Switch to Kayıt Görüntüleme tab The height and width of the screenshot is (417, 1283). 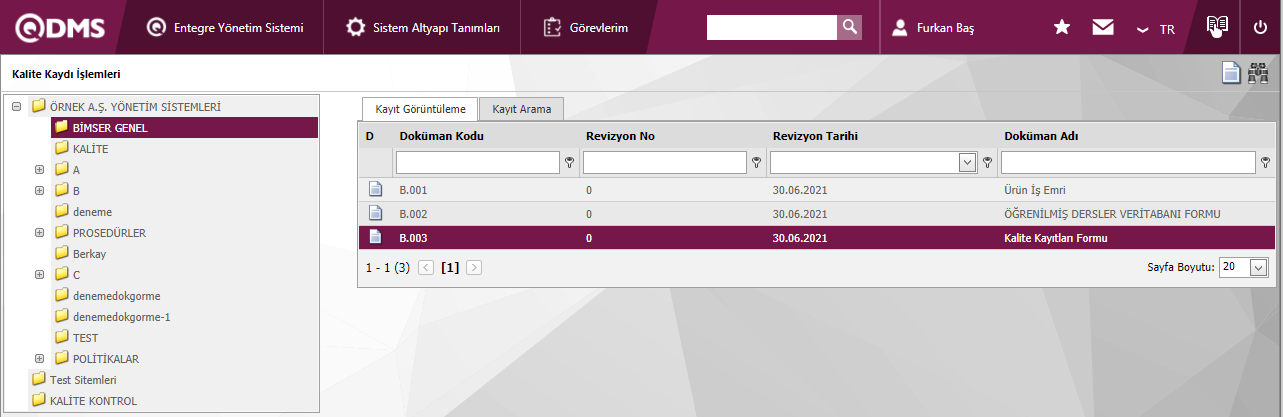420,108
